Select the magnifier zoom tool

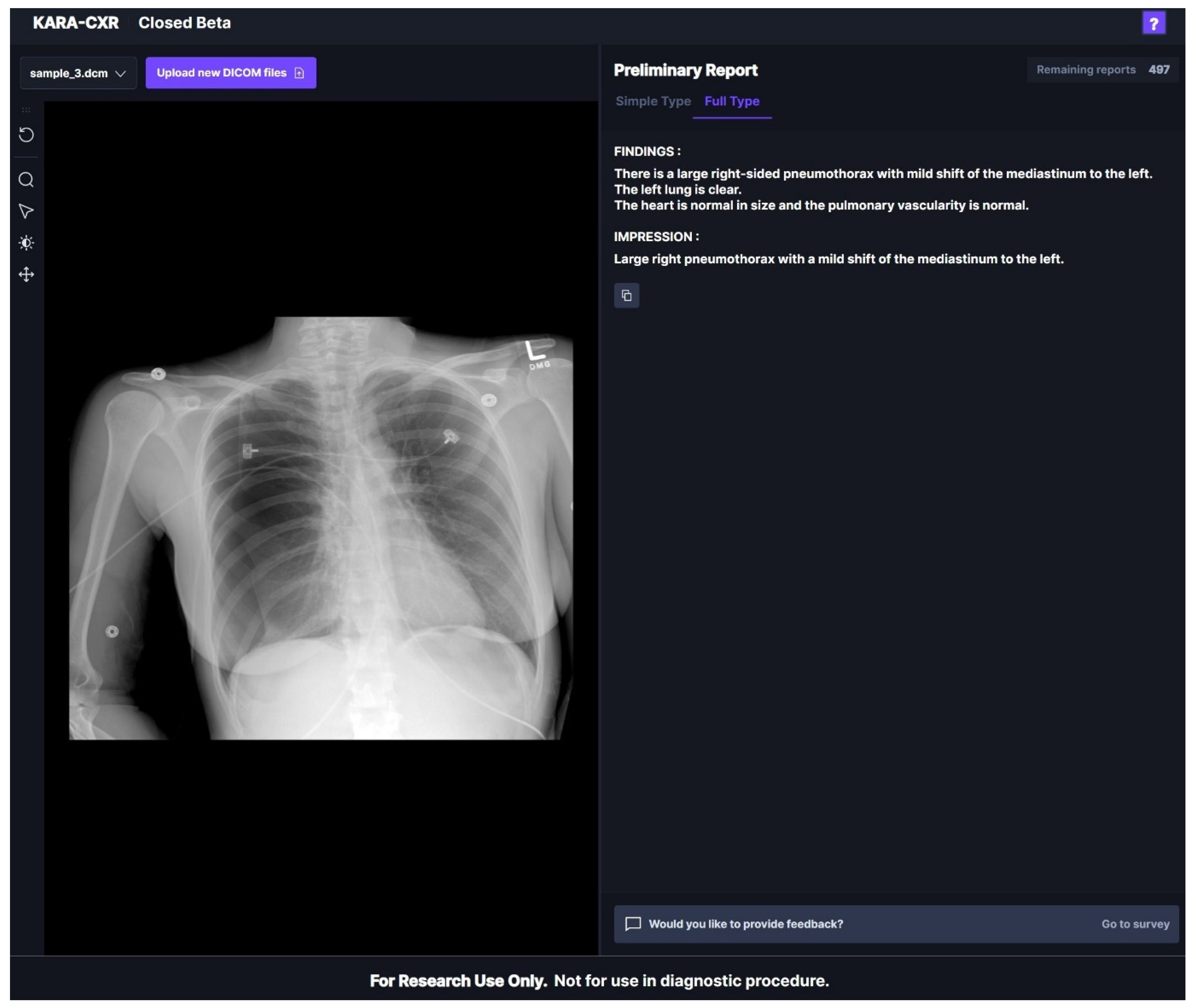[x=26, y=180]
